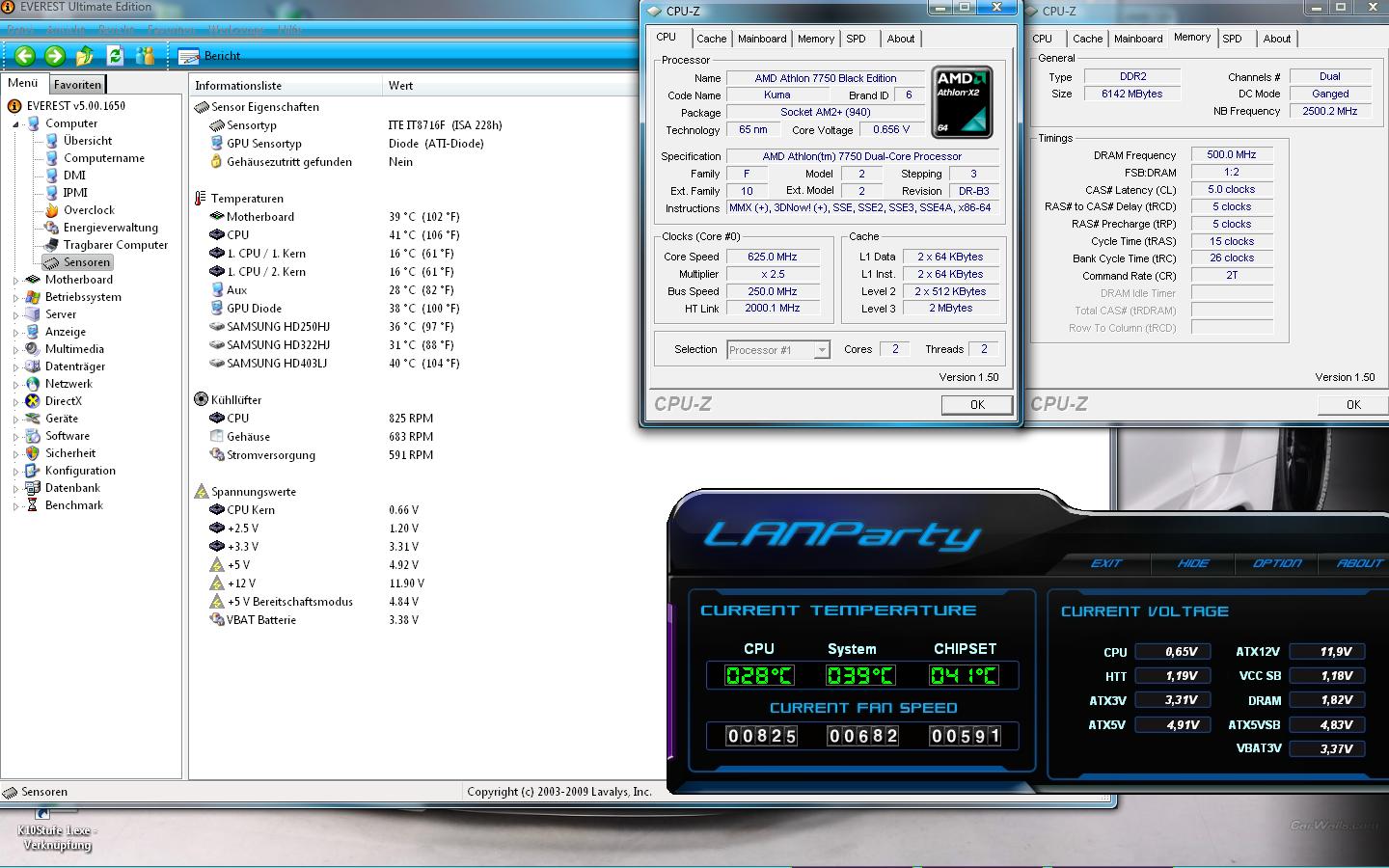1389x868 pixels.
Task: Click OK in the CPU-Z Memory window
Action: click(1353, 405)
